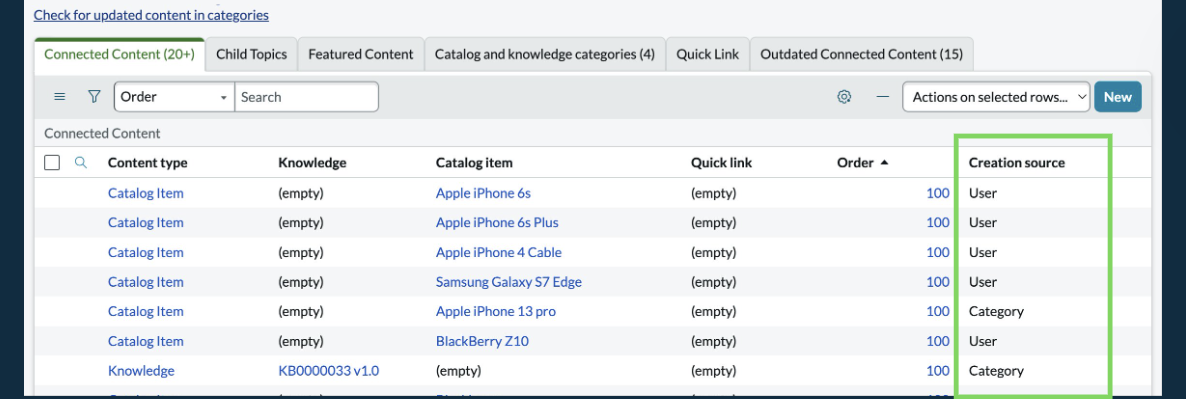
Task: Sort by the Creation source column header
Action: pyautogui.click(x=1016, y=162)
